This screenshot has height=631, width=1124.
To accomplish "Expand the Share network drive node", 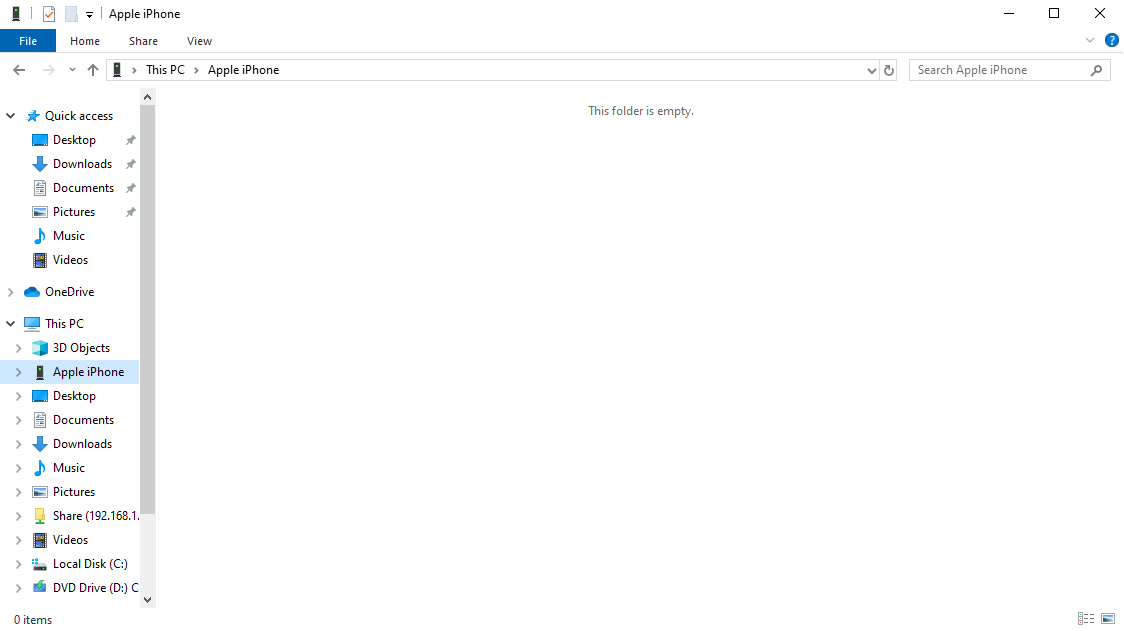I will pyautogui.click(x=19, y=516).
